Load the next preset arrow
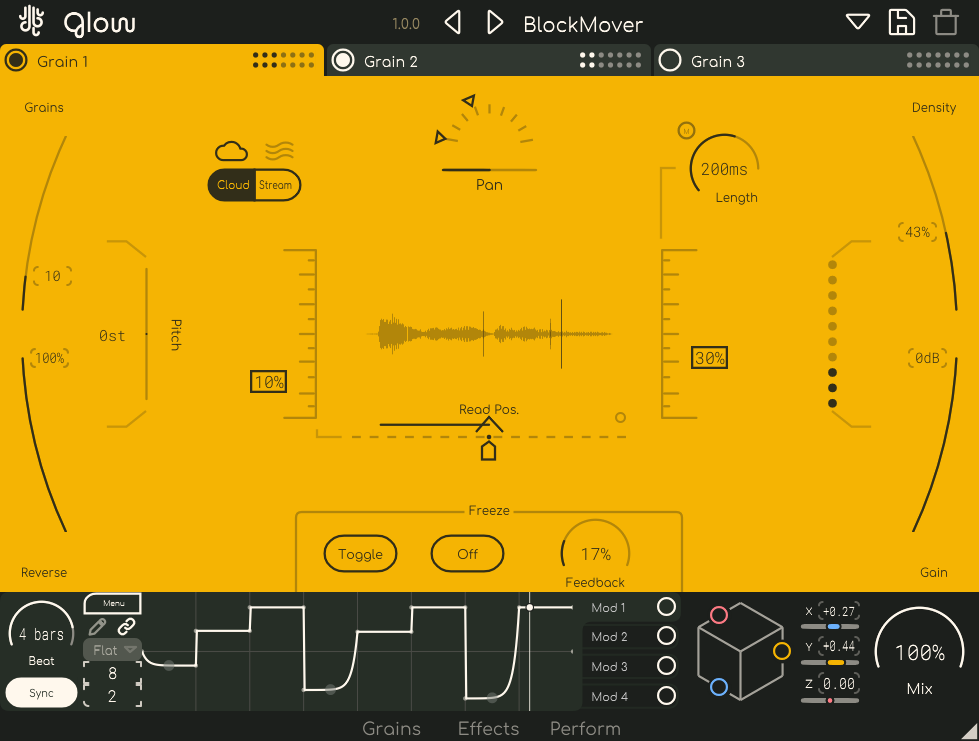This screenshot has width=979, height=741. [494, 22]
